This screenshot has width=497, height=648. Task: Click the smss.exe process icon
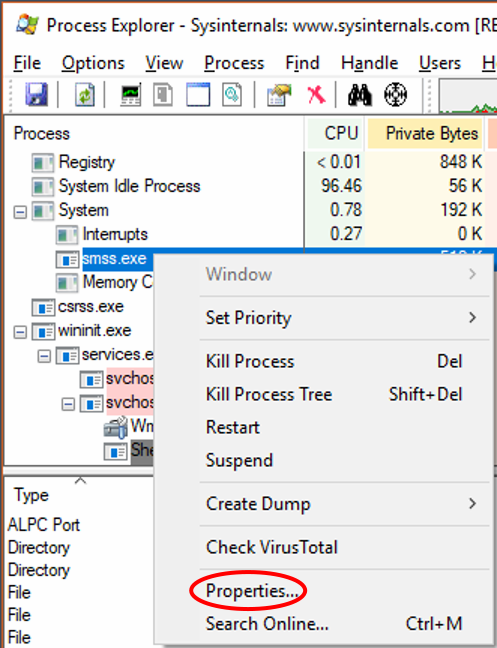pyautogui.click(x=67, y=259)
